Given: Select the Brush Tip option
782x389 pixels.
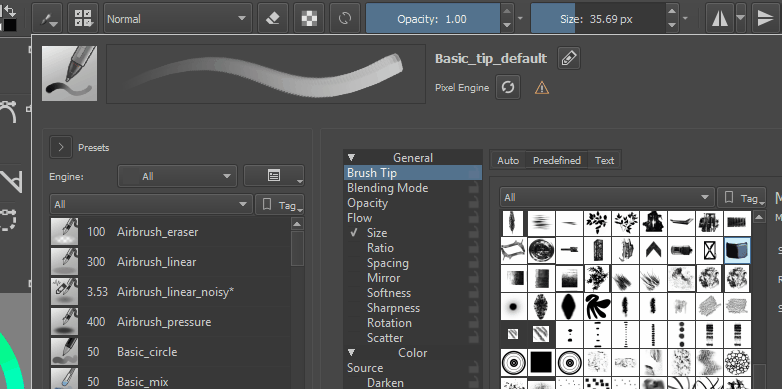Looking at the screenshot, I should [412, 173].
